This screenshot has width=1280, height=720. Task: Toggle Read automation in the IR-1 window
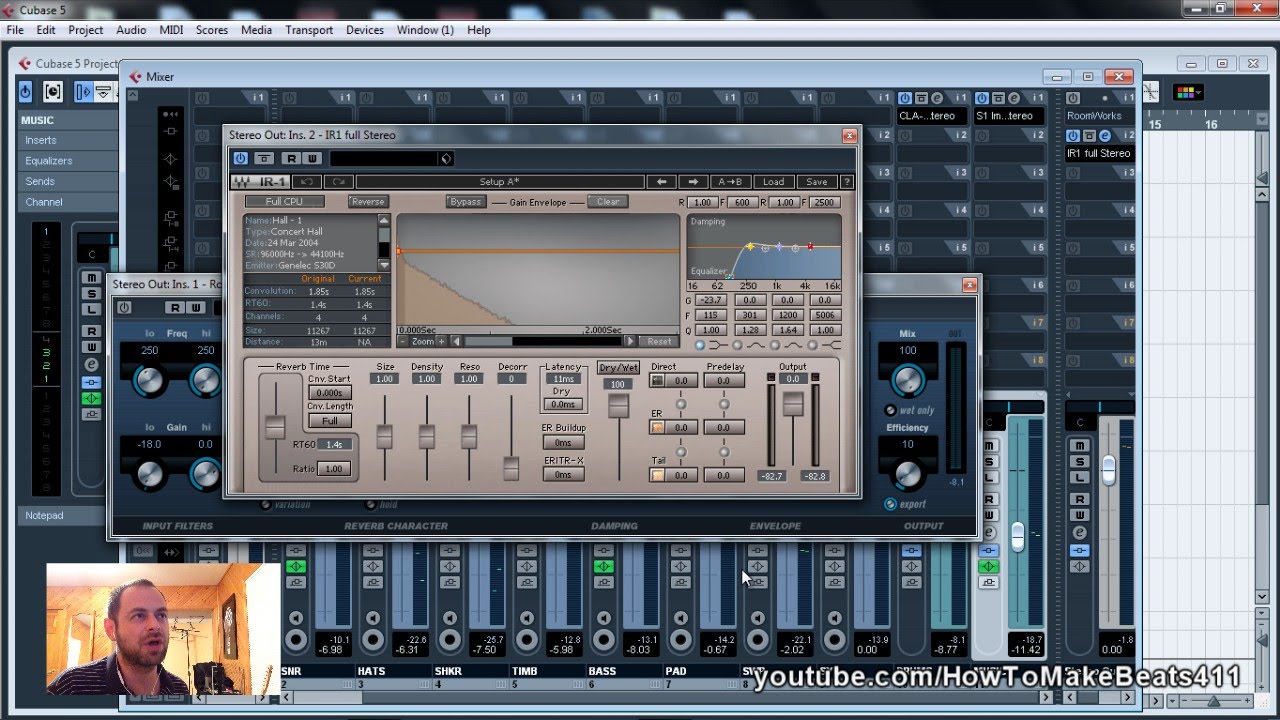click(291, 158)
